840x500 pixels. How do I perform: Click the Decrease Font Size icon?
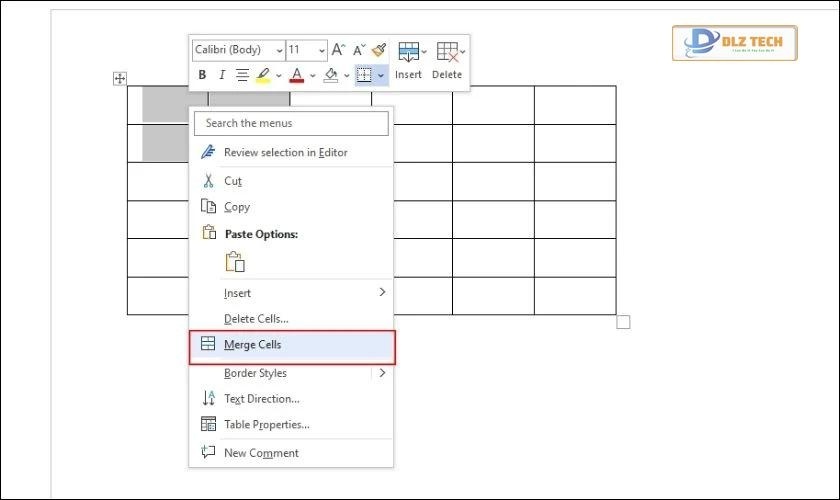click(358, 49)
